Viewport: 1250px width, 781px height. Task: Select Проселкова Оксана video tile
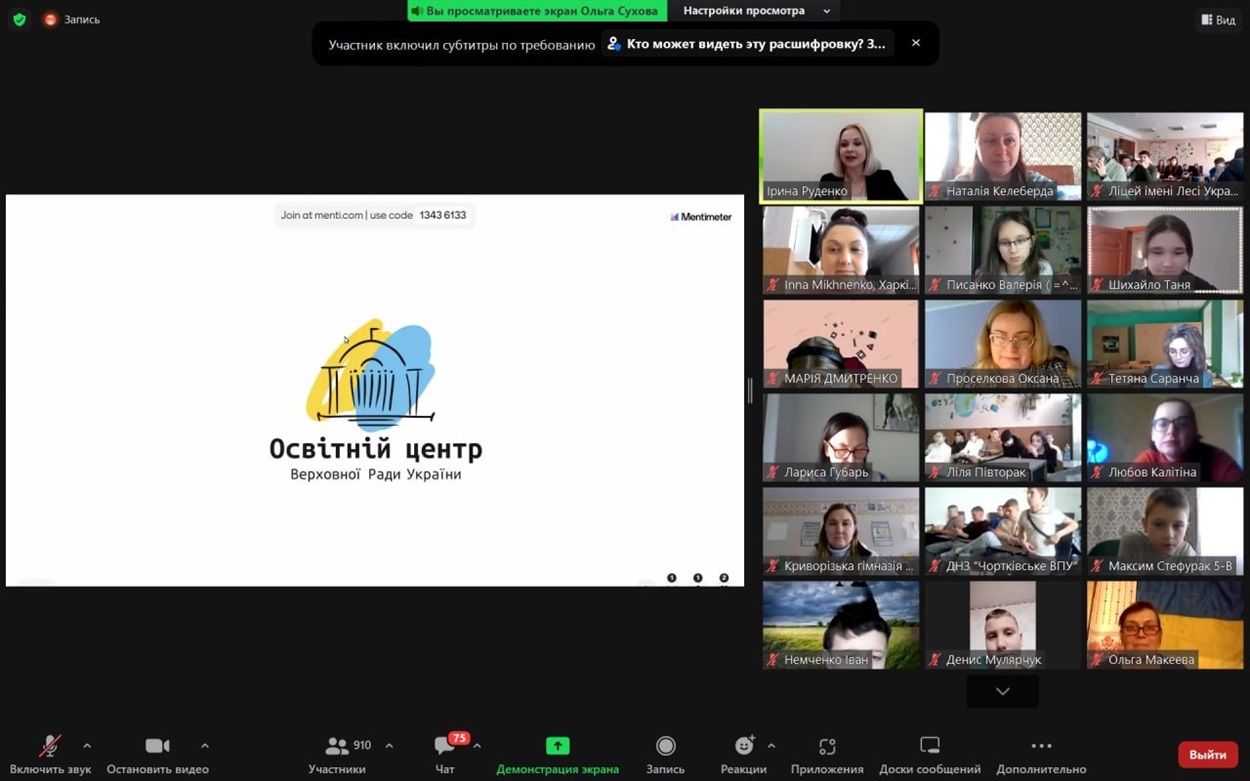(1003, 344)
